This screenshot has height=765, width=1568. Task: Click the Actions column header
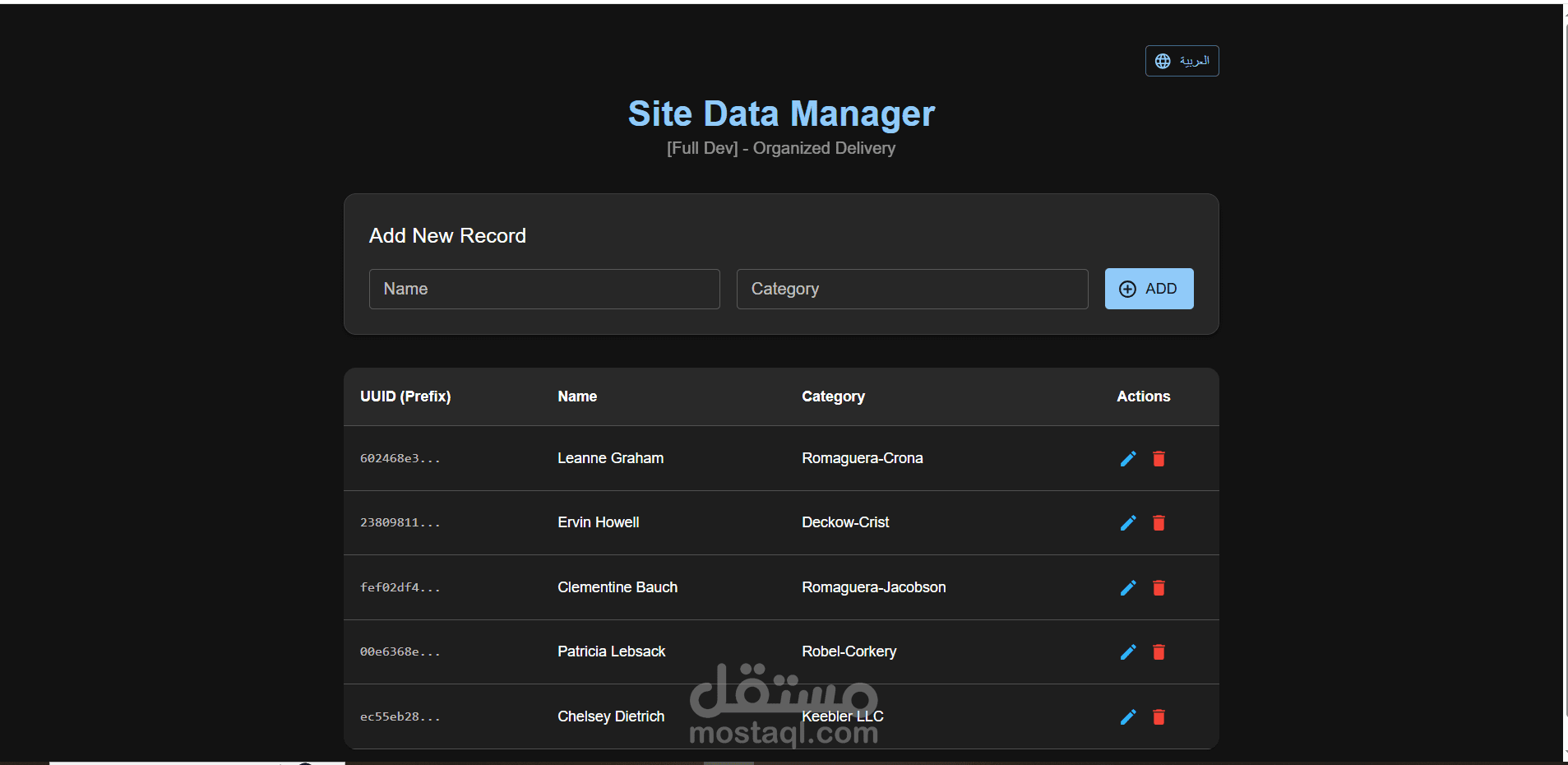[1143, 396]
